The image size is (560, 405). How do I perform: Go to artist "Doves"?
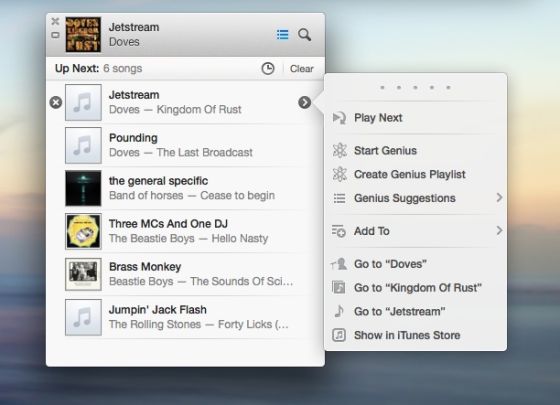coord(390,264)
